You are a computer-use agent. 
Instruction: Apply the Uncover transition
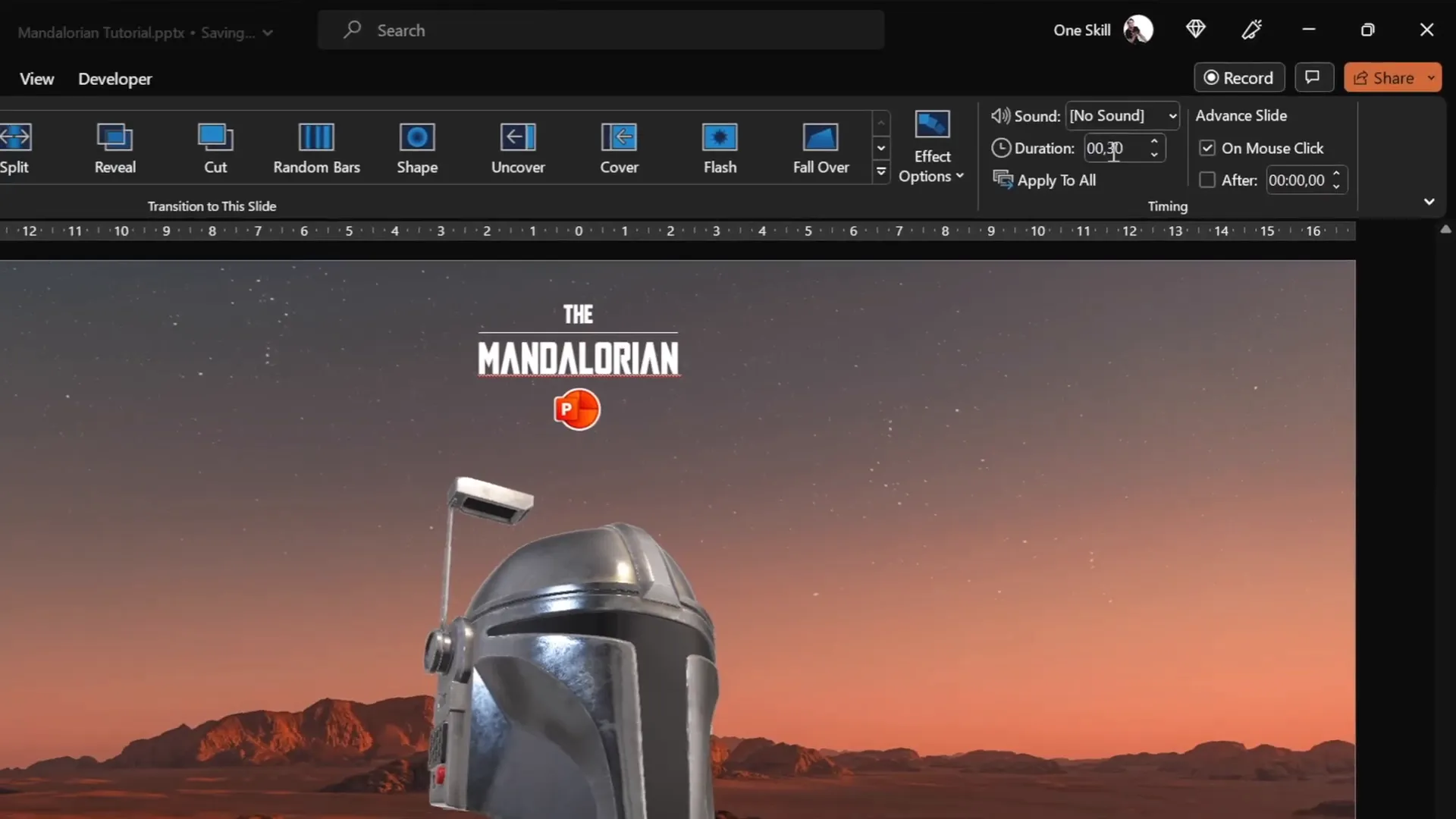click(x=518, y=149)
